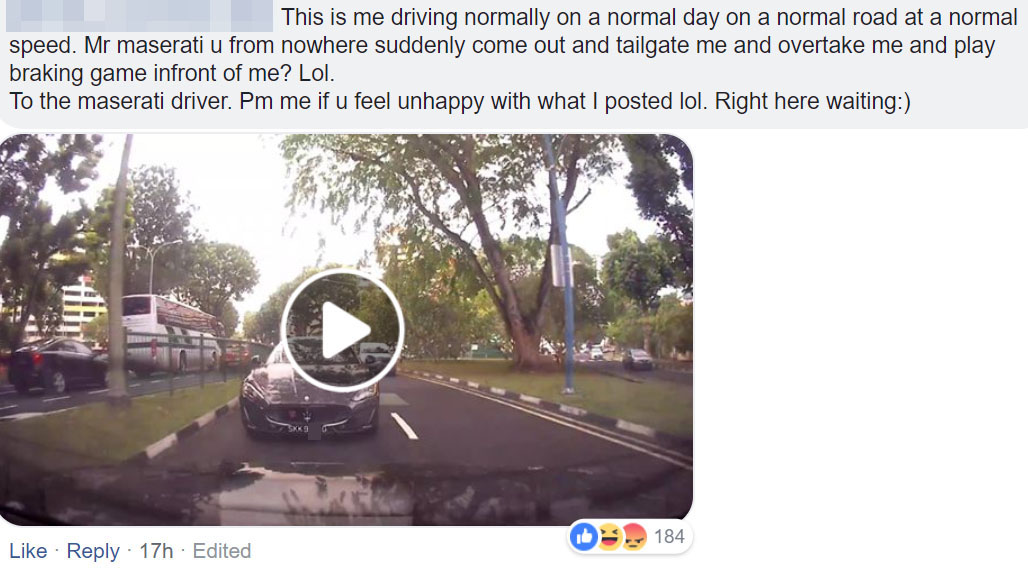Open the 184 reactions count list

coord(669,537)
